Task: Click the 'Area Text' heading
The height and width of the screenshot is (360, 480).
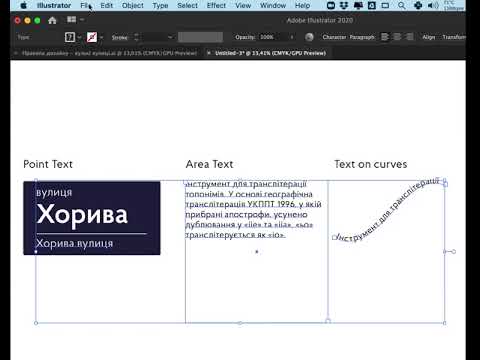Action: (209, 164)
